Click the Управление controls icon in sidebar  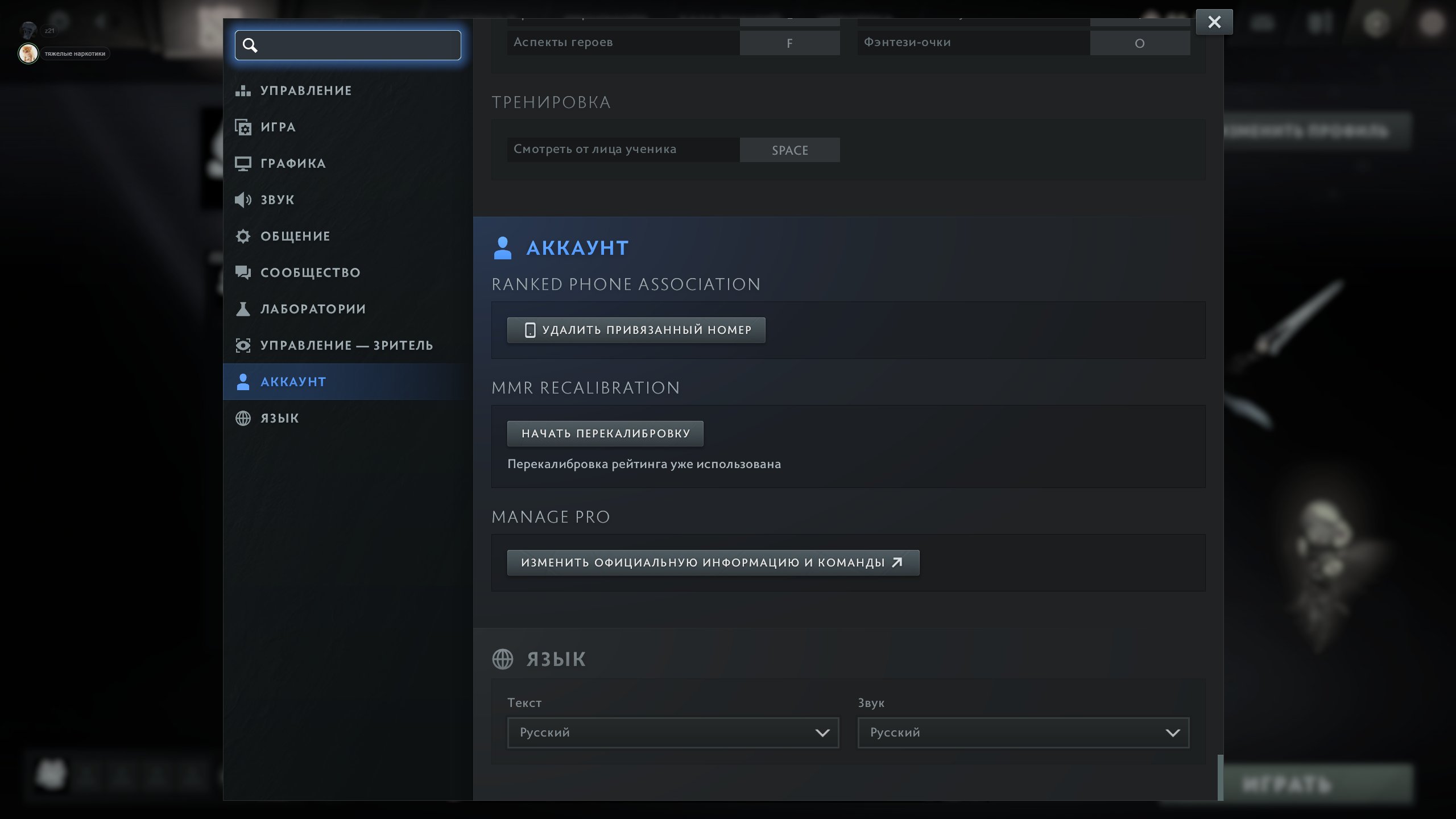243,90
